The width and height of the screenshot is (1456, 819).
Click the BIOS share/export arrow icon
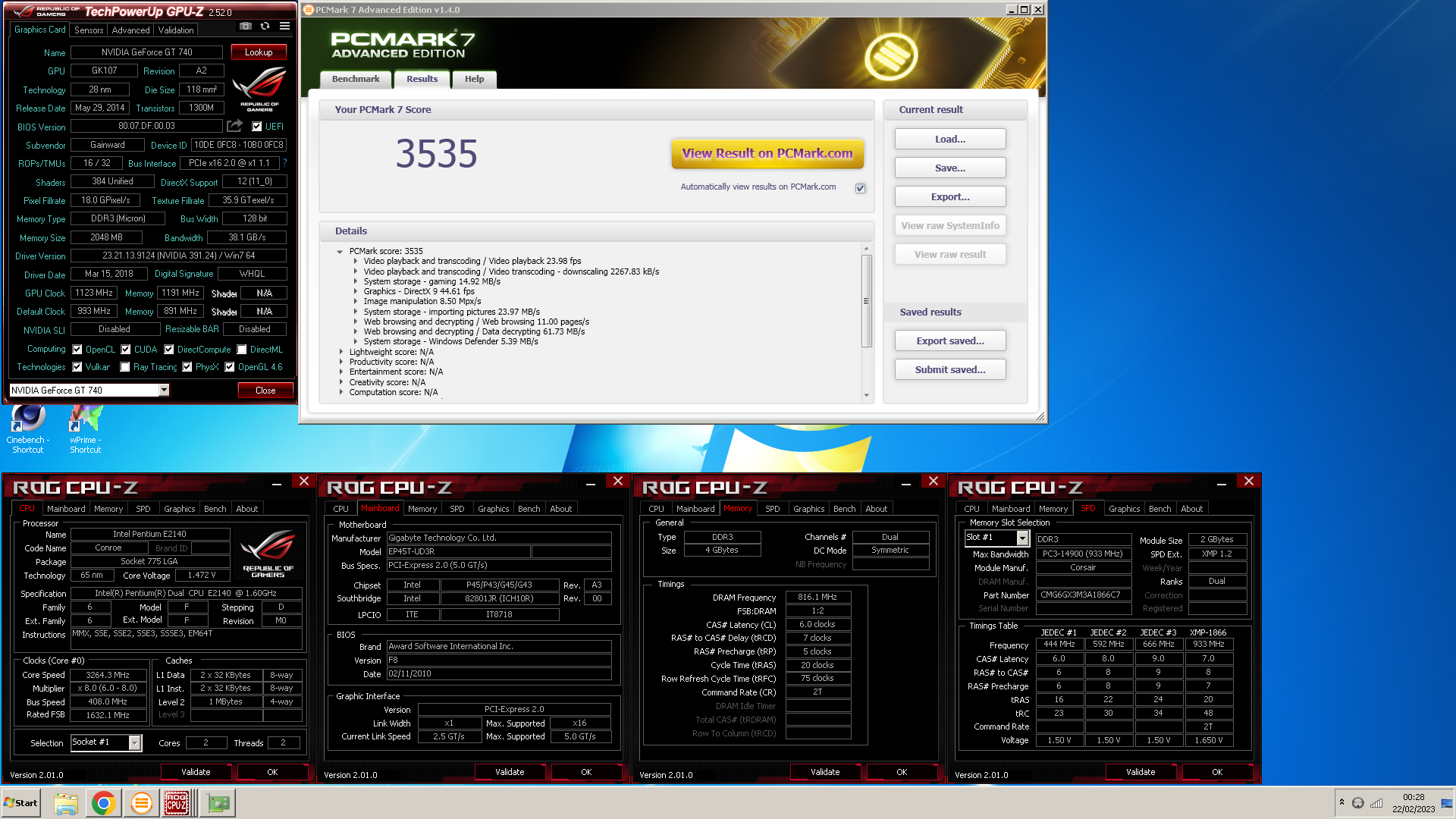(235, 126)
